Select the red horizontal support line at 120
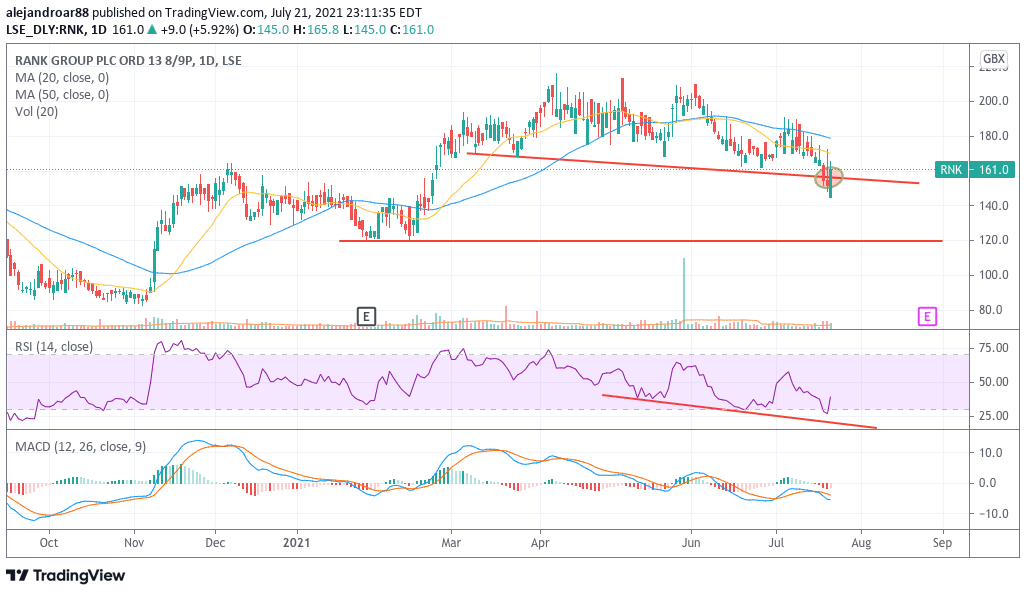Screen dimensions: 1026x594 [x=641, y=241]
